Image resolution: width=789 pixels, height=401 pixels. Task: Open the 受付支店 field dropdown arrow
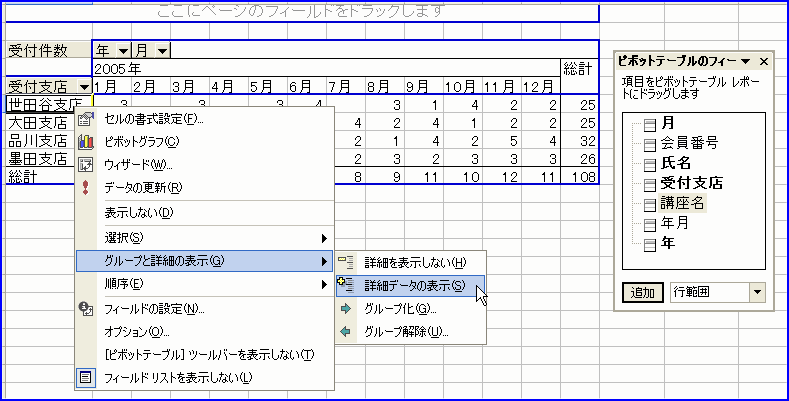coord(85,87)
